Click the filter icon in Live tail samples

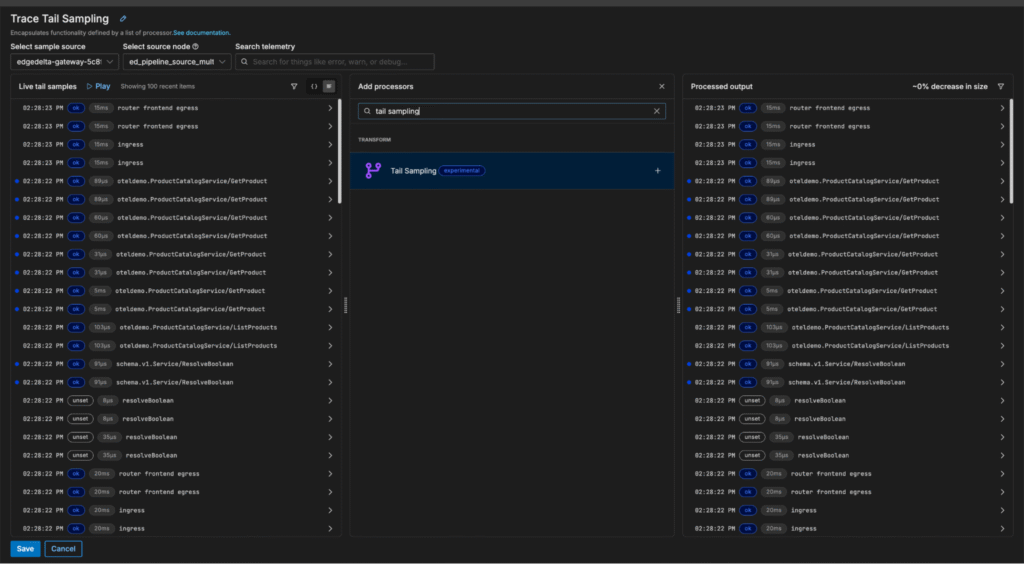[x=293, y=87]
